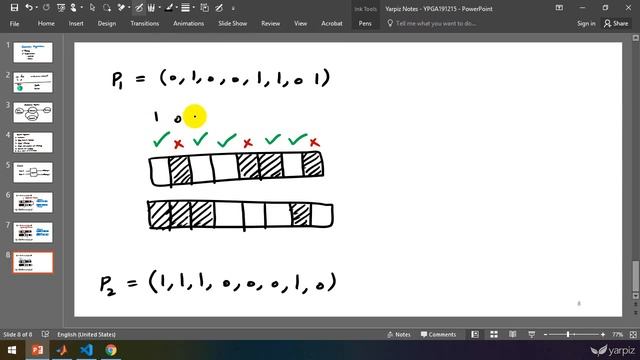Click the Stop Inking icon
This screenshot has width=640, height=360.
219,8
